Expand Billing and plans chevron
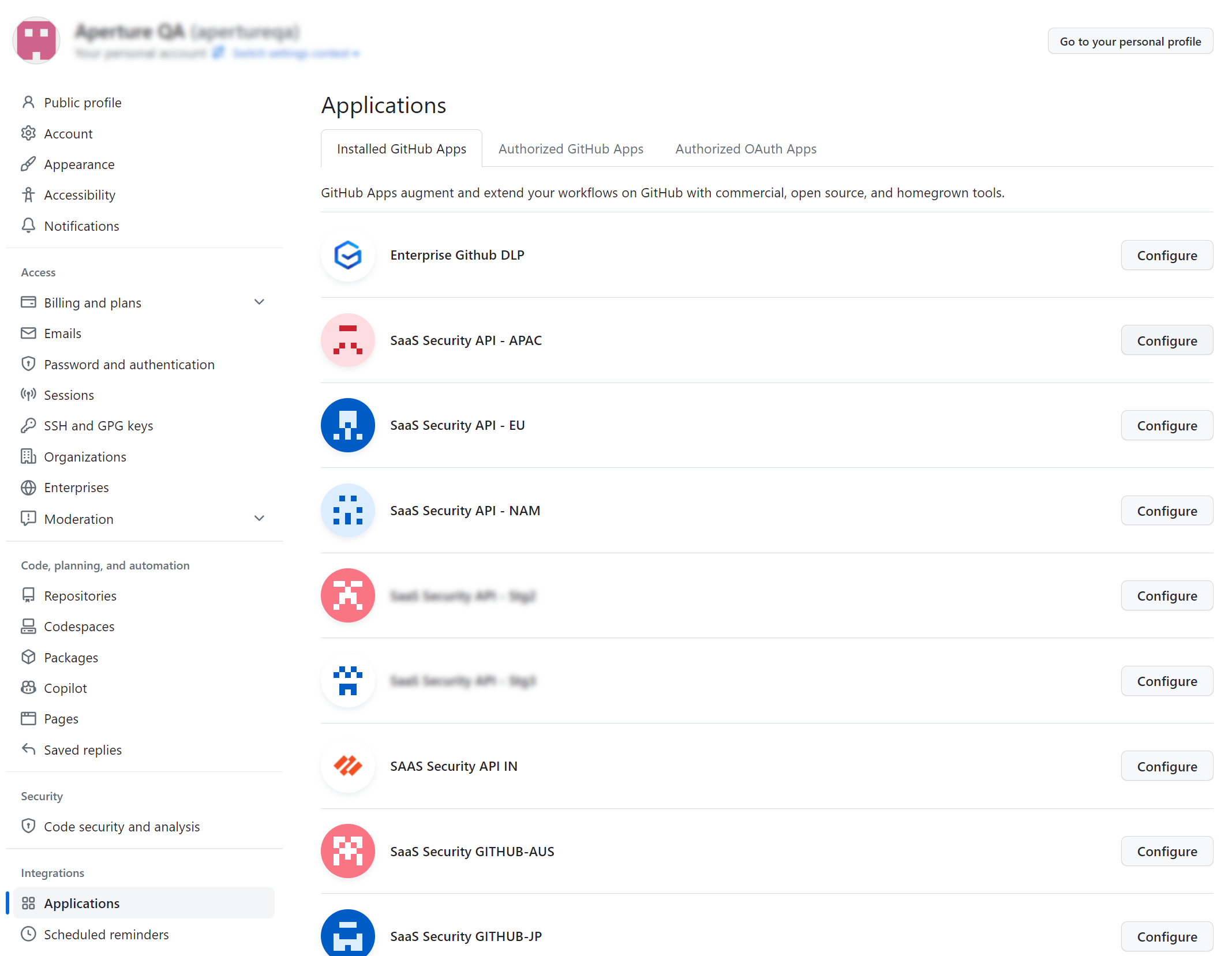The image size is (1232, 956). (259, 302)
